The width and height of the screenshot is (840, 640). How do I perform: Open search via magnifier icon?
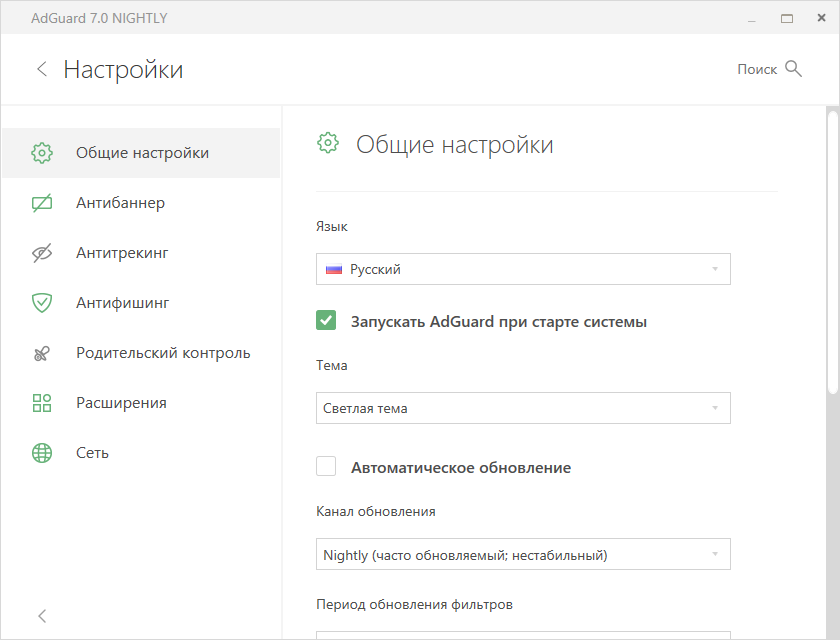click(793, 69)
